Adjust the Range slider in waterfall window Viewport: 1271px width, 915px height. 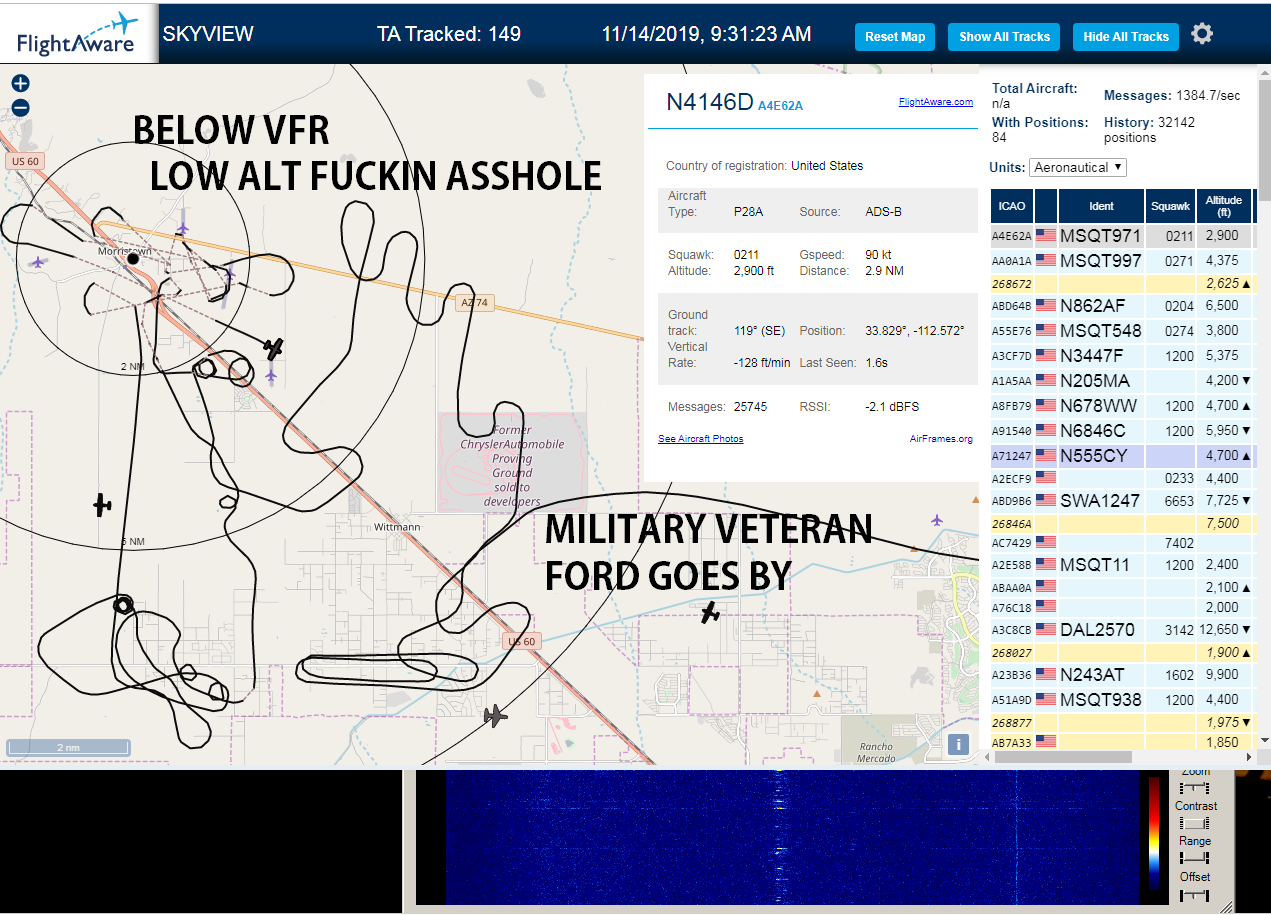click(x=1196, y=858)
